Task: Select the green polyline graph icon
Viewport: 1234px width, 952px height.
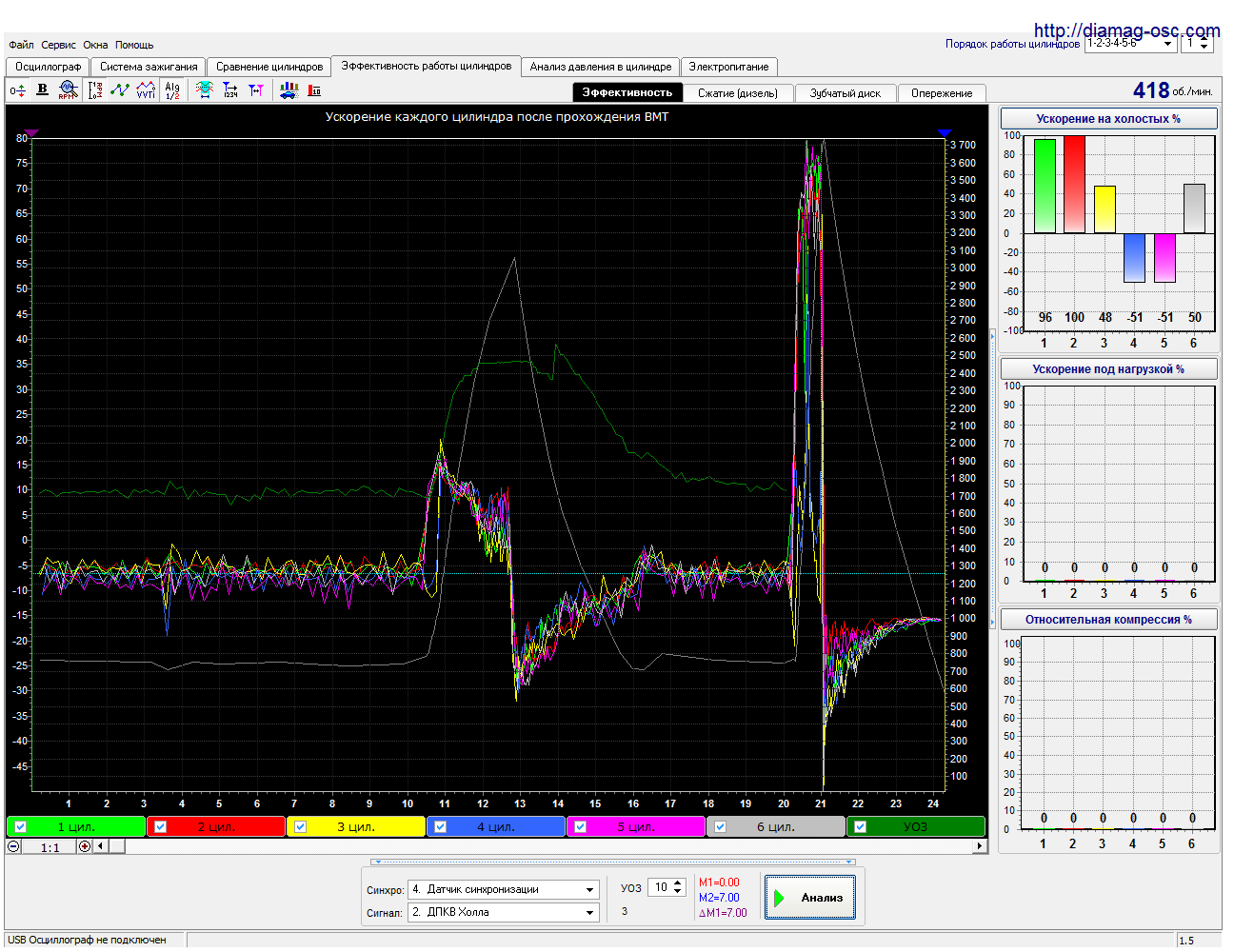Action: (x=120, y=90)
